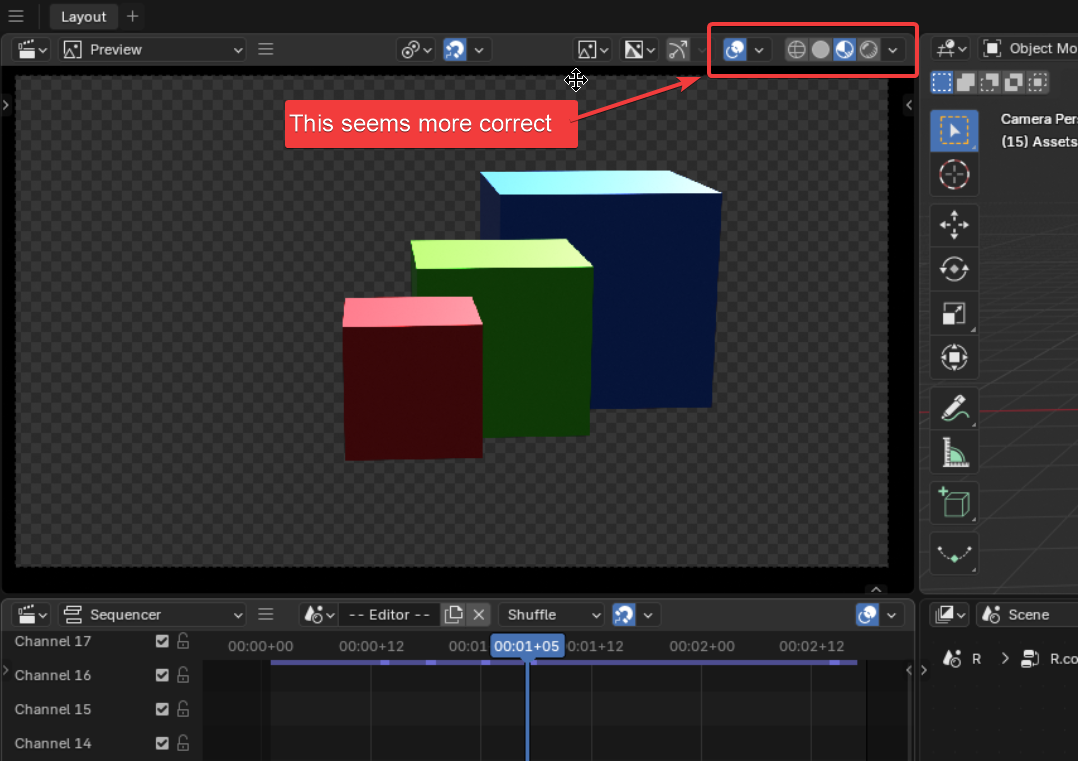1078x761 pixels.
Task: Click the -- Editor -- scene name field
Action: 389,615
